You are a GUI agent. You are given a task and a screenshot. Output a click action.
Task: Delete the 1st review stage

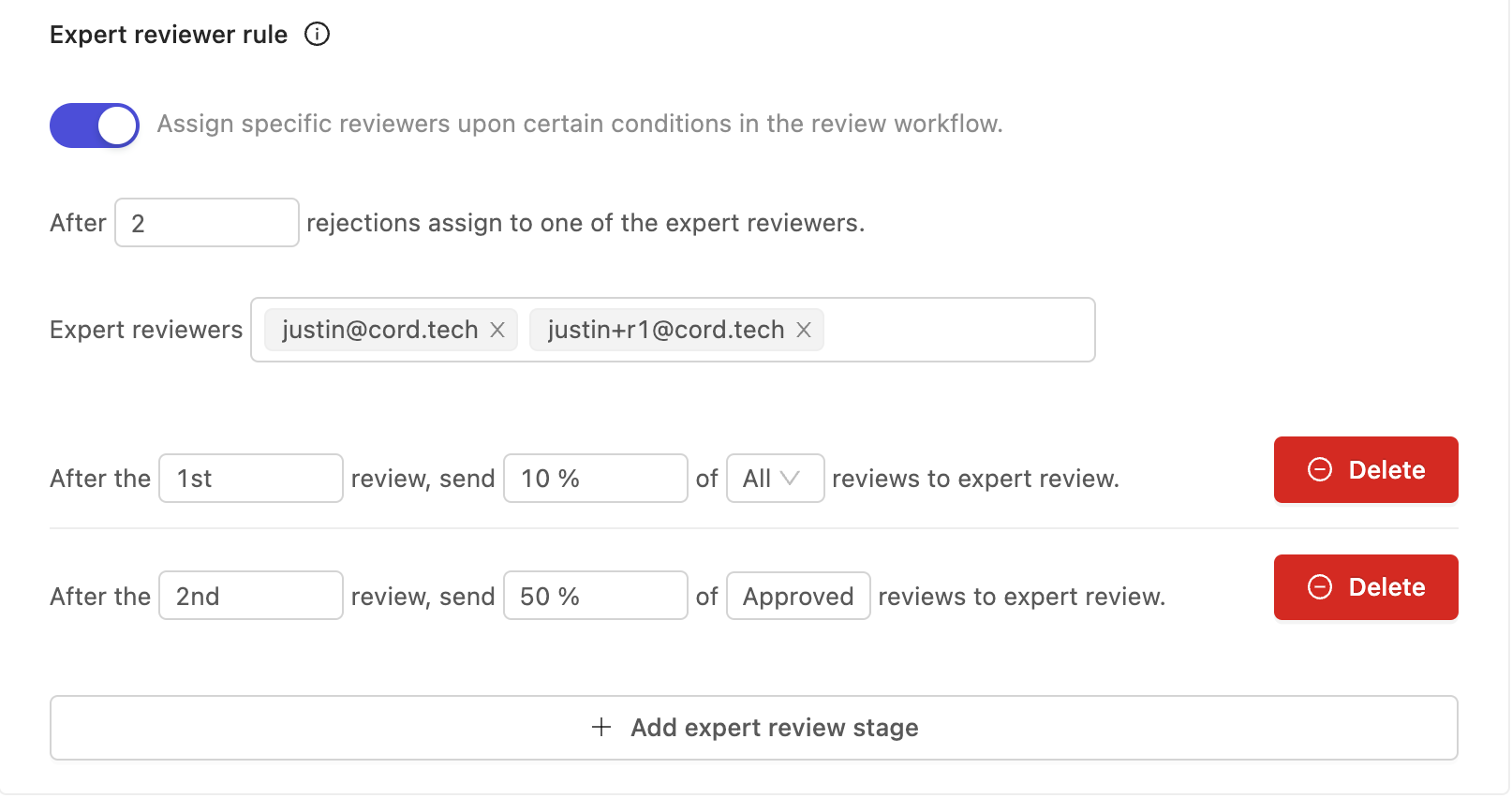point(1366,469)
